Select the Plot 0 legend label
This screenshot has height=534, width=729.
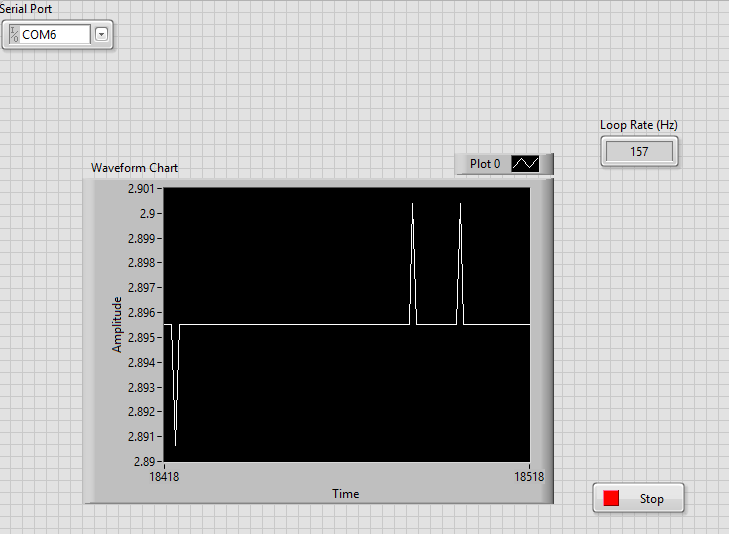click(x=485, y=163)
